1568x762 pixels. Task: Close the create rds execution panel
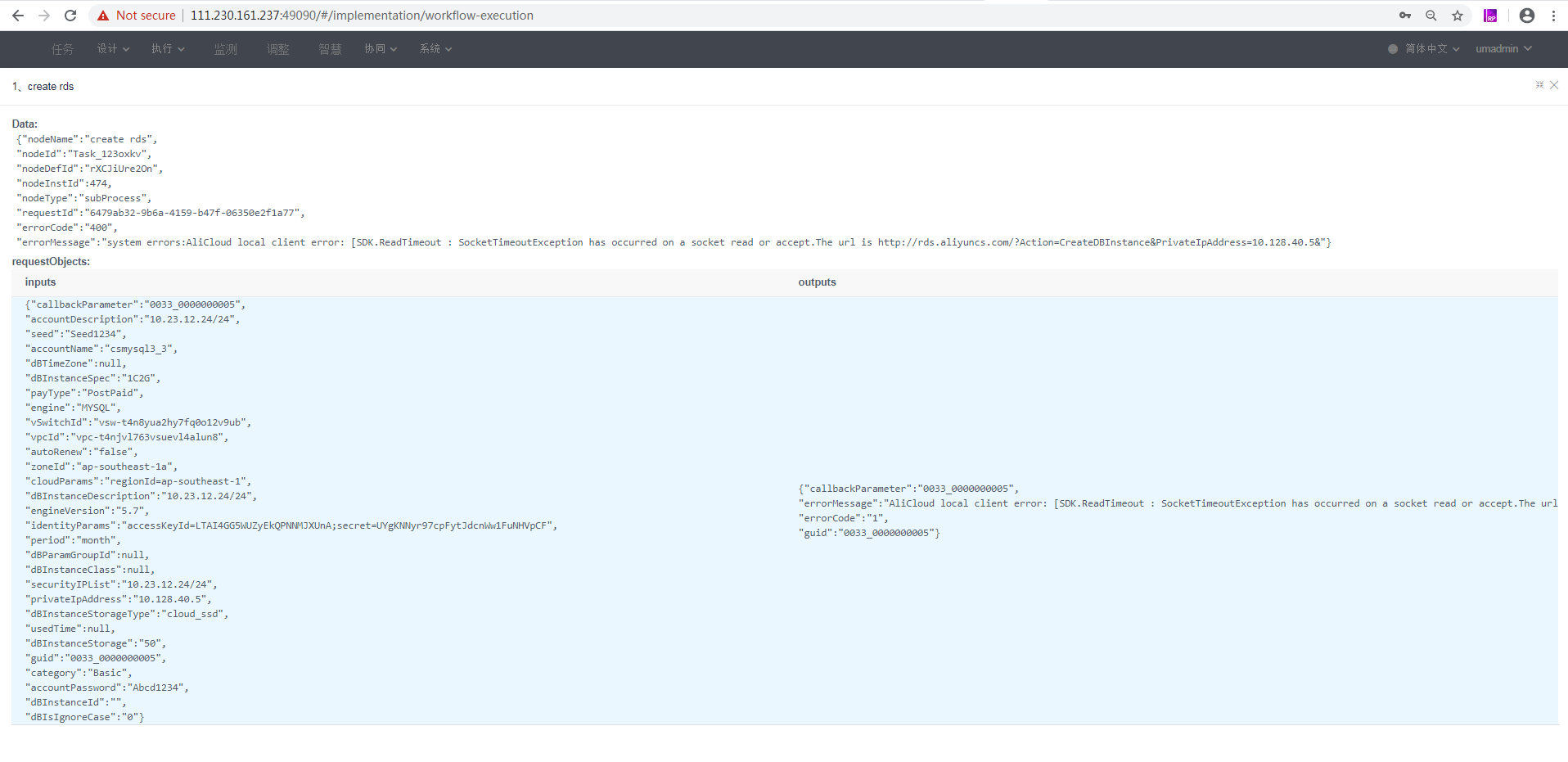tap(1554, 85)
